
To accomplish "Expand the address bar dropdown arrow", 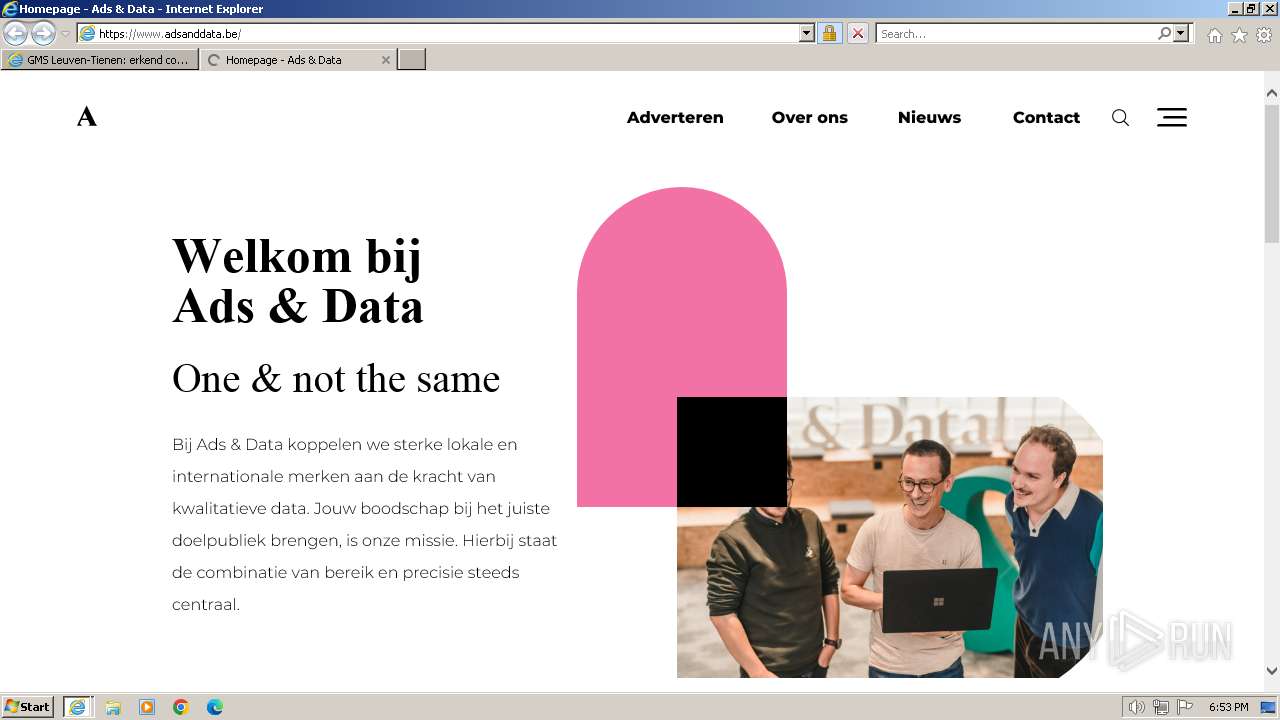I will pos(807,33).
